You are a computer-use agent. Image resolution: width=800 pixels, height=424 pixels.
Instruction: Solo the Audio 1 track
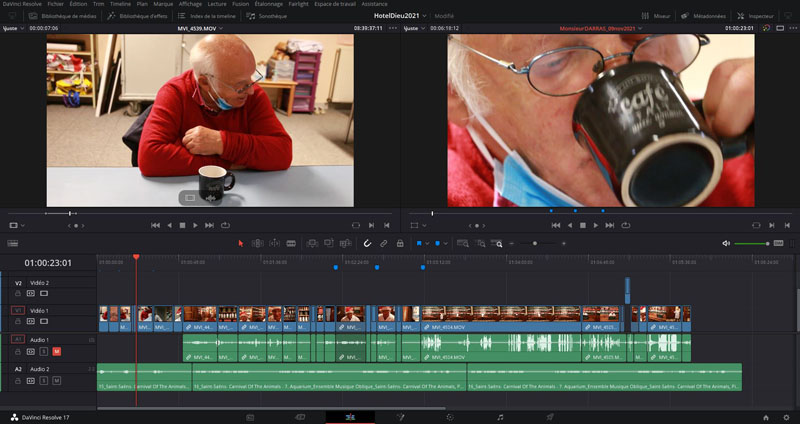[44, 352]
